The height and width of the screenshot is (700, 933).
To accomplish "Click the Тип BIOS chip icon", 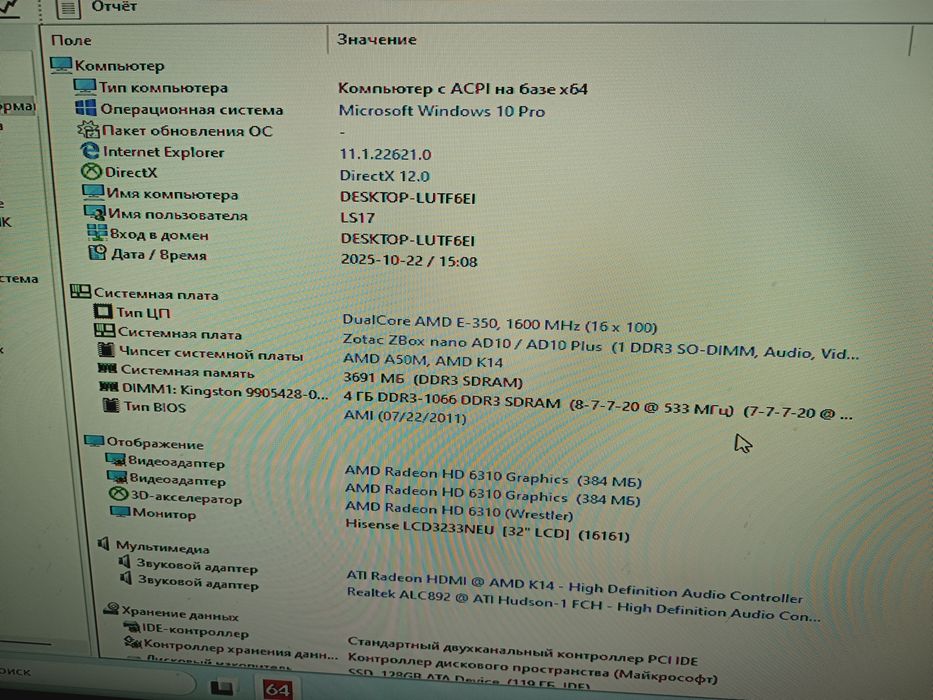I will pyautogui.click(x=111, y=405).
